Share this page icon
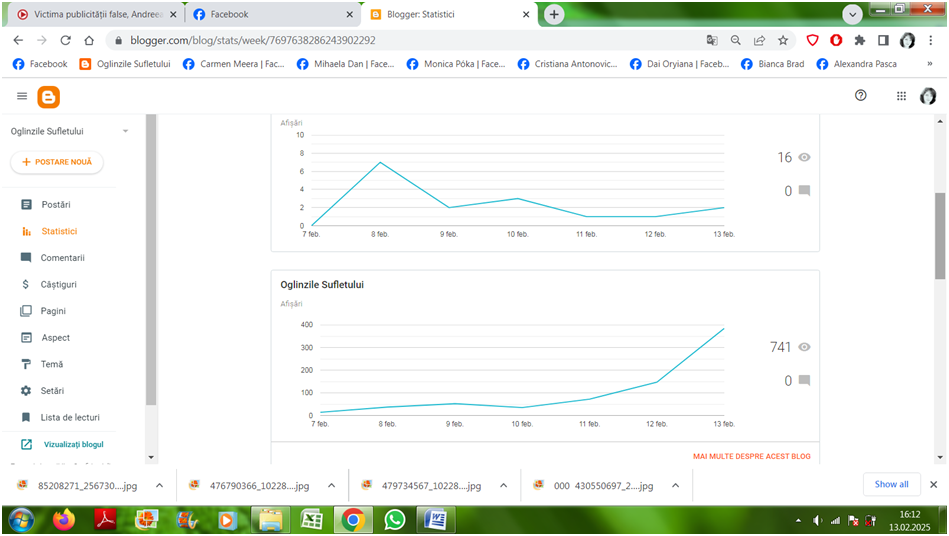The image size is (949, 536). [759, 40]
